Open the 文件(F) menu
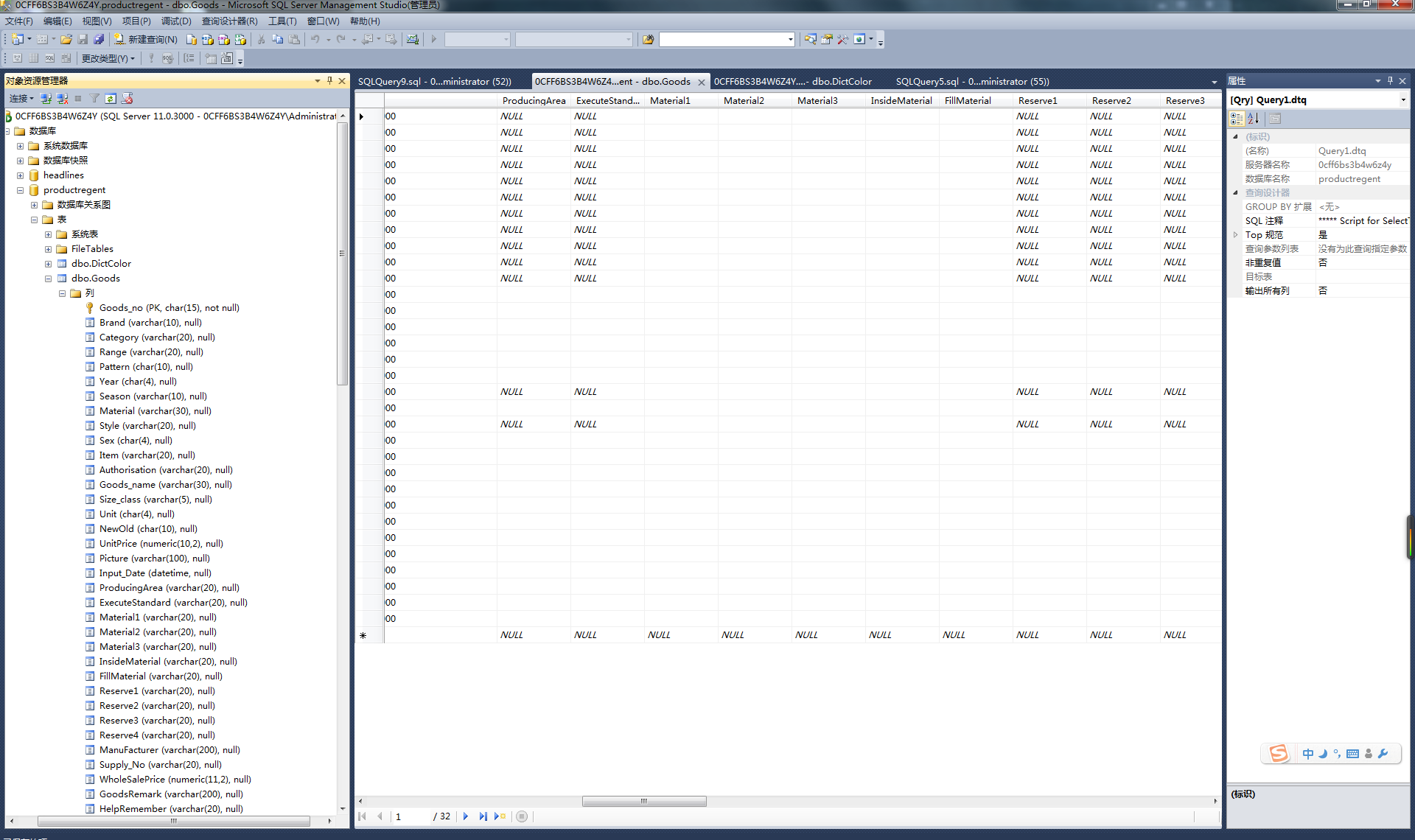The image size is (1415, 840). click(19, 21)
